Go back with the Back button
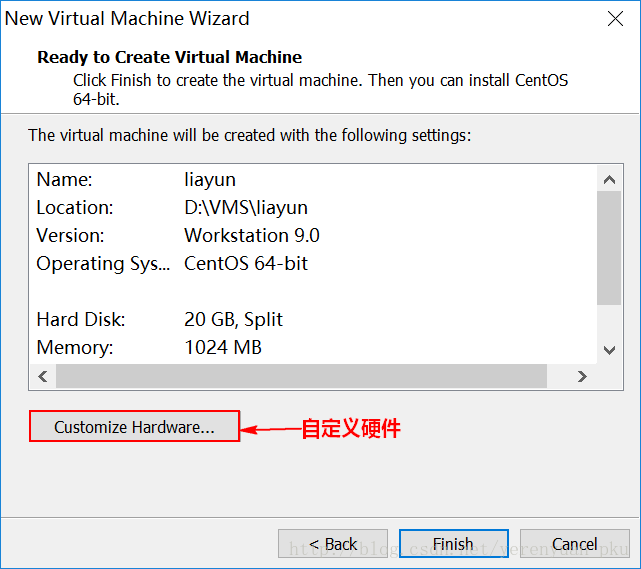The width and height of the screenshot is (641, 569). 333,544
